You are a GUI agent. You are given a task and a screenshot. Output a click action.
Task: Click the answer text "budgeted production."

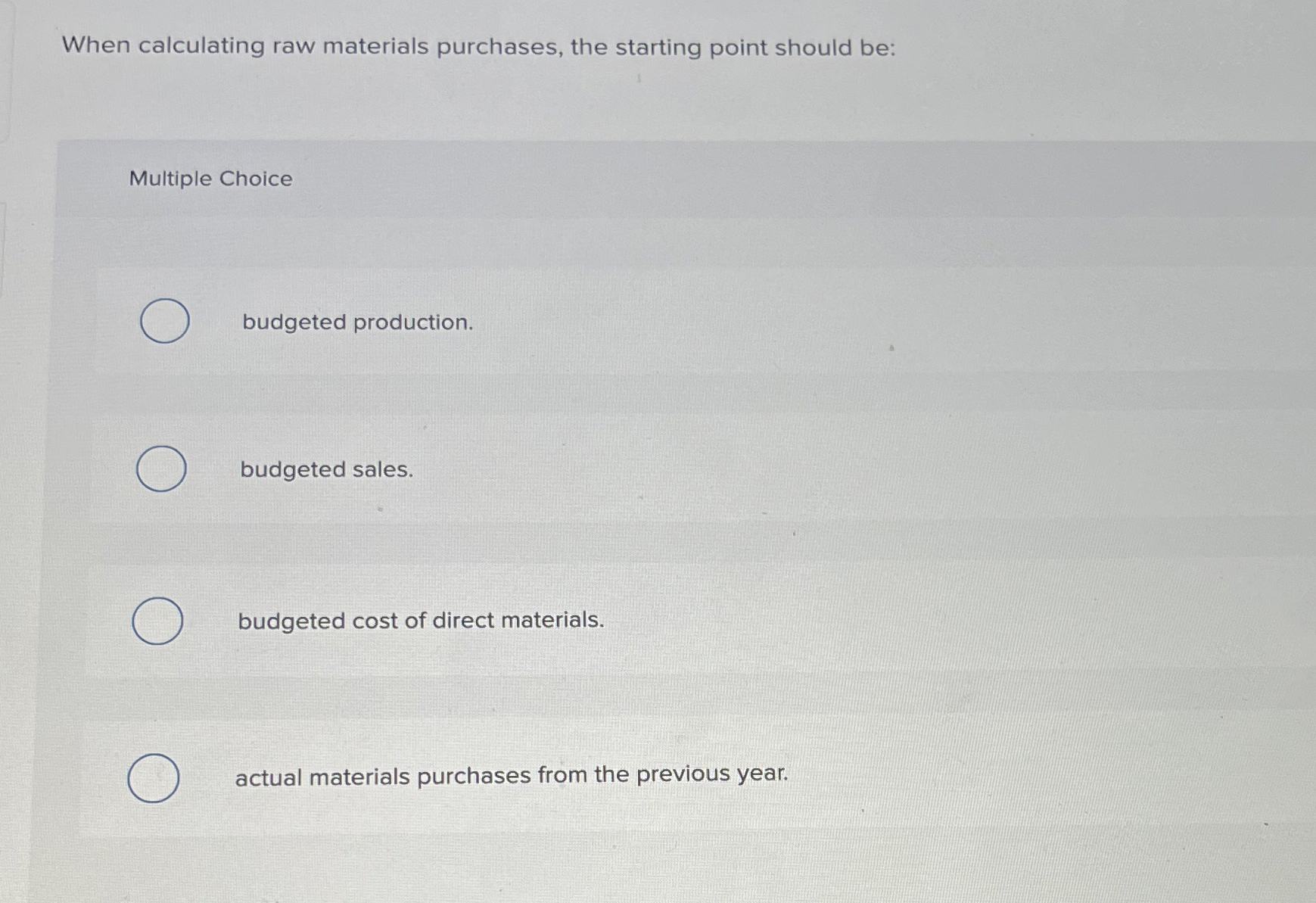coord(357,323)
